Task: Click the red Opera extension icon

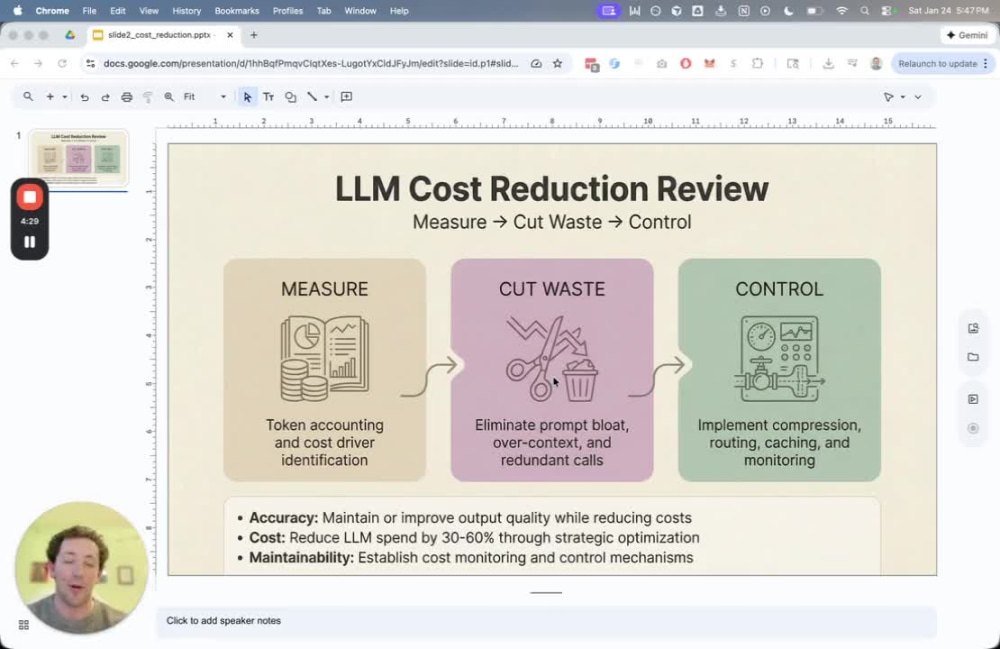Action: pos(686,64)
